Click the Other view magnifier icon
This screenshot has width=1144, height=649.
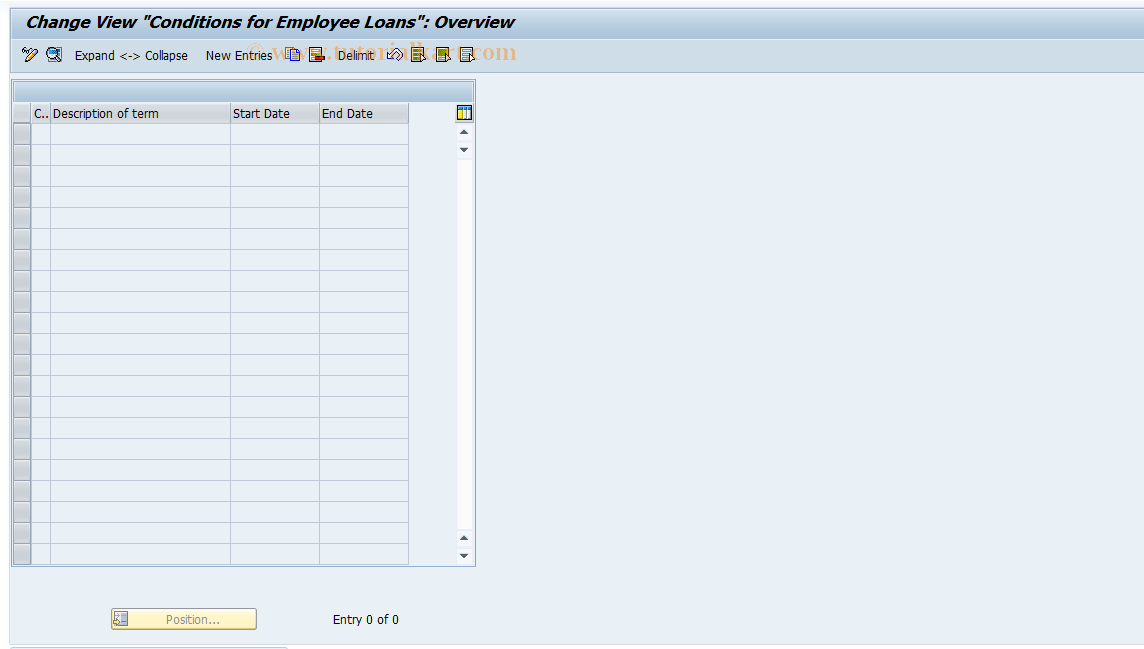click(54, 55)
